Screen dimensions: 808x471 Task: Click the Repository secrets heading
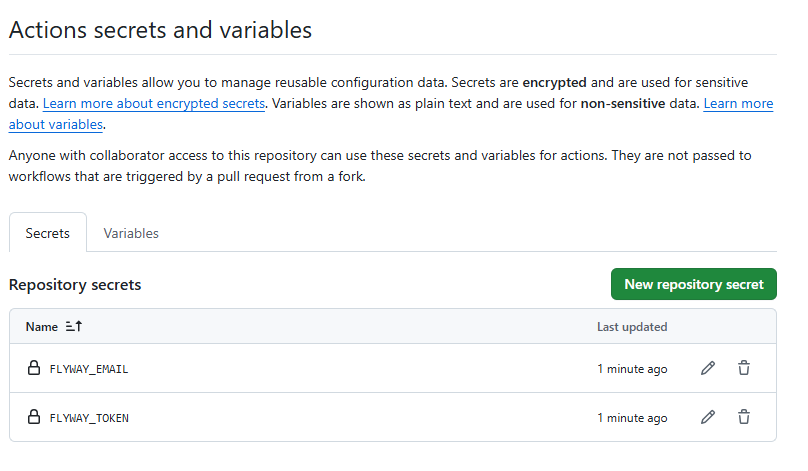click(75, 285)
